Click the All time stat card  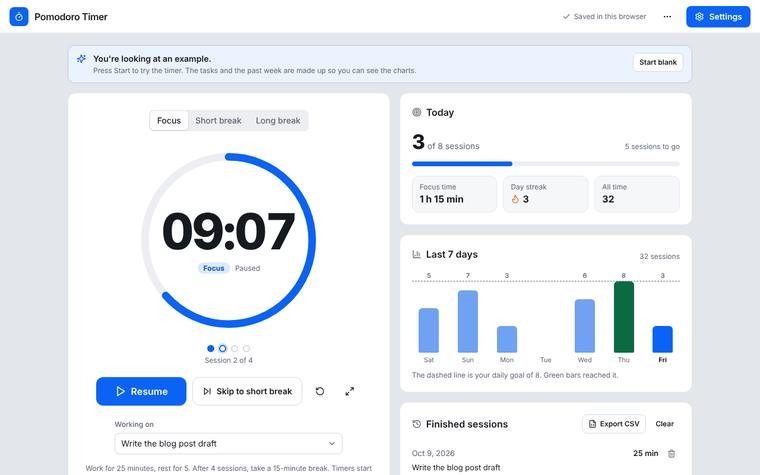click(x=637, y=194)
